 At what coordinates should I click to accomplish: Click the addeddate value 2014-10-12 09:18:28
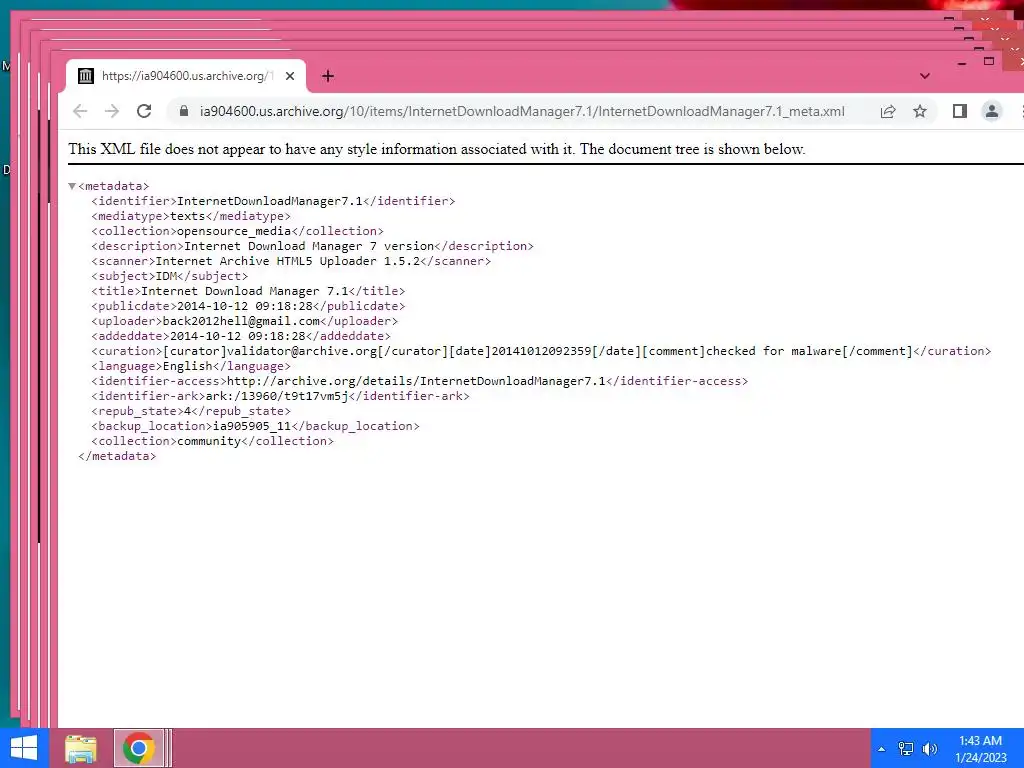[237, 336]
